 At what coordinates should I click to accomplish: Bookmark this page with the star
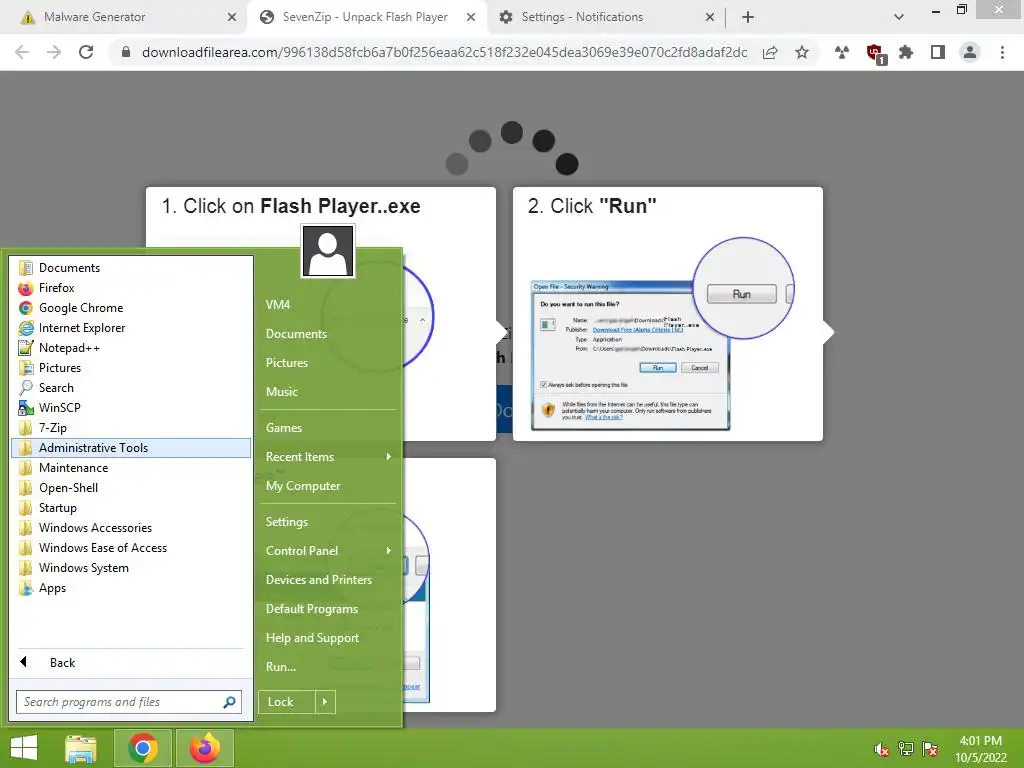click(802, 52)
